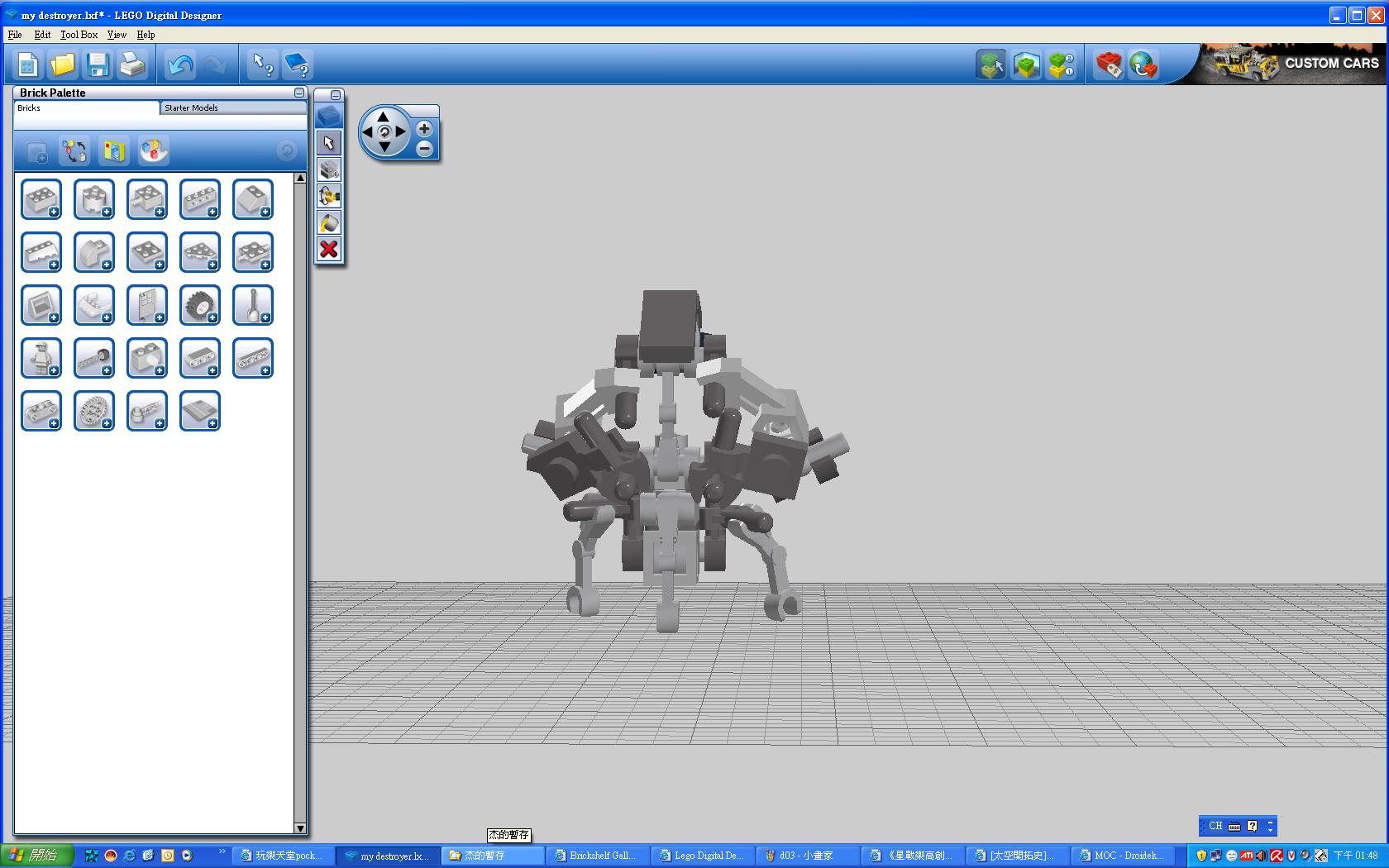Open the Tool Box menu
This screenshot has height=868, width=1389.
[79, 35]
